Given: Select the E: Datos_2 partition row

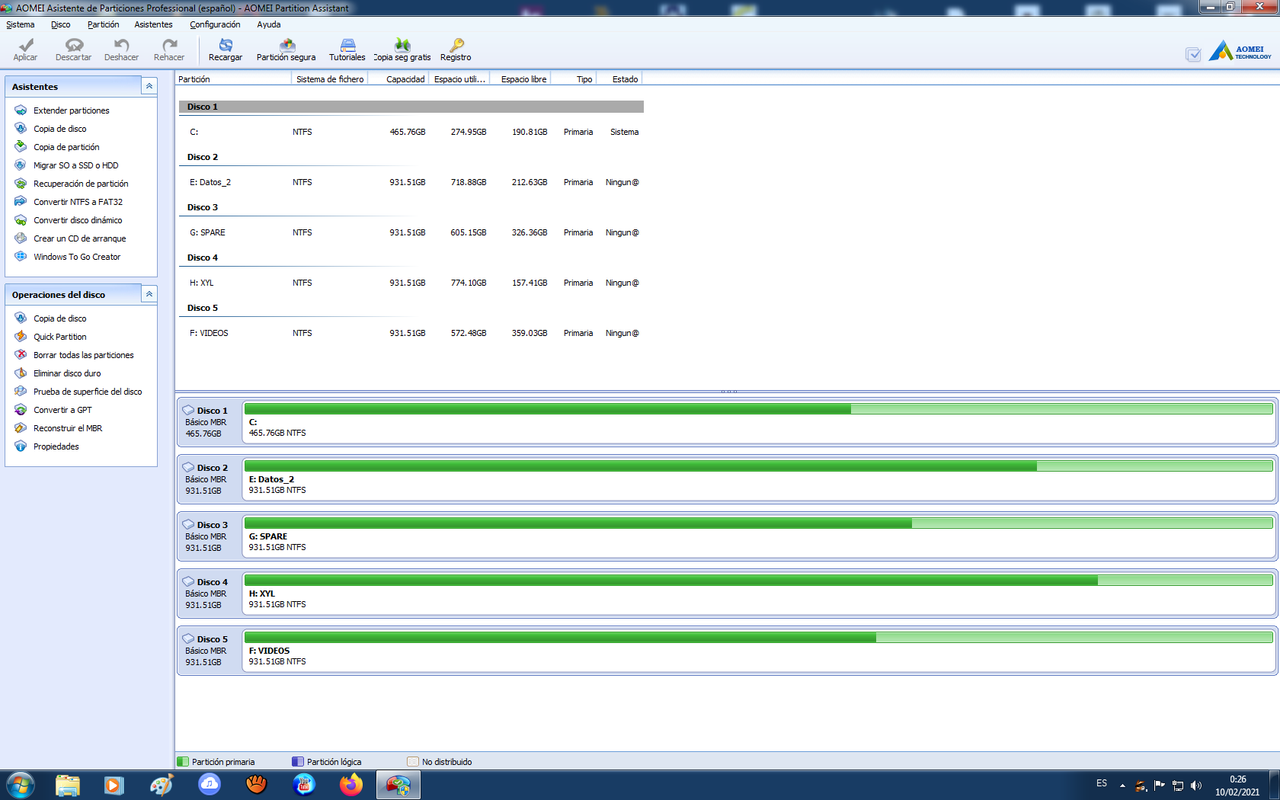Looking at the screenshot, I should [x=411, y=182].
